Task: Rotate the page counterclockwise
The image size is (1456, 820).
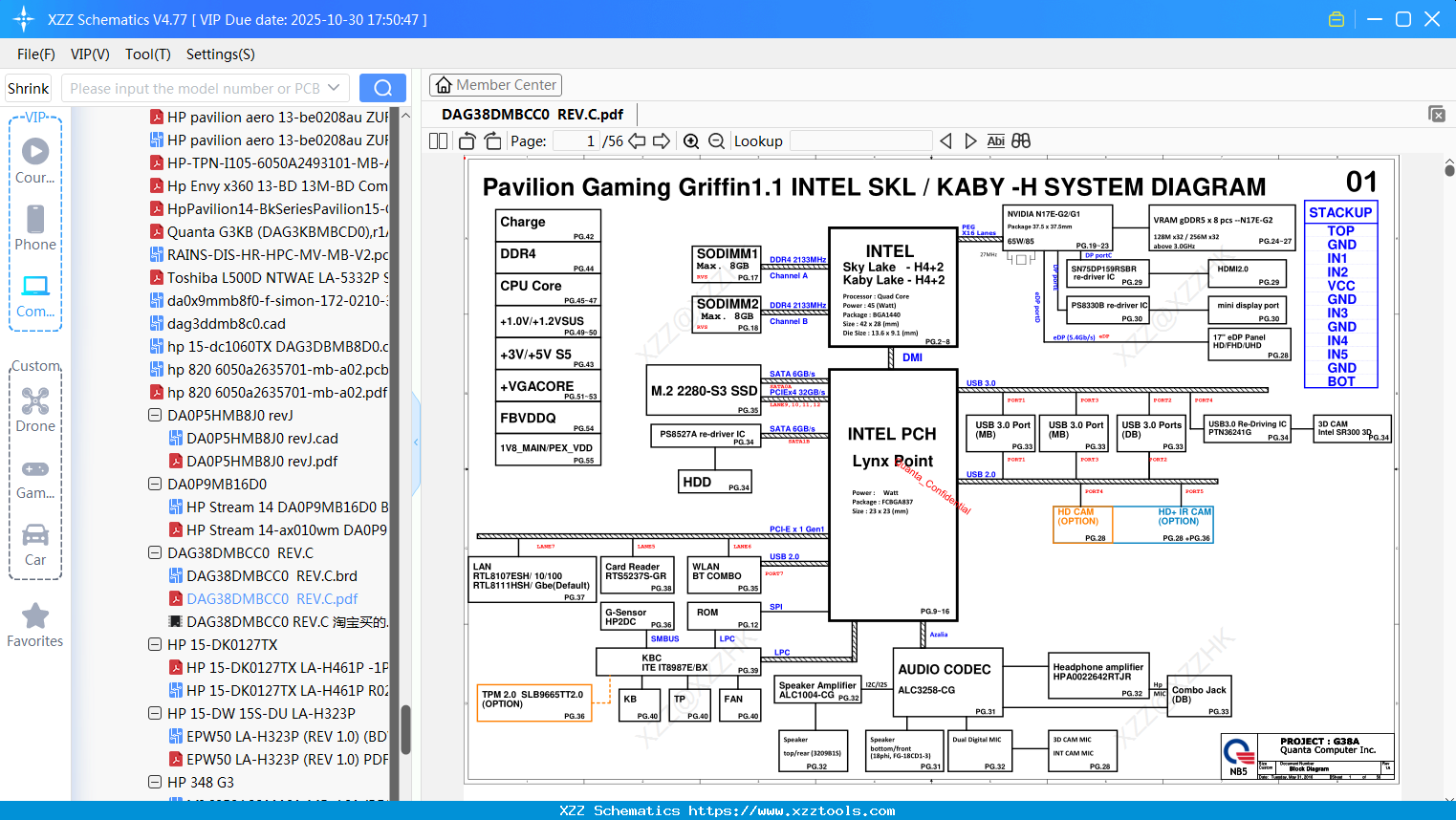Action: point(467,141)
